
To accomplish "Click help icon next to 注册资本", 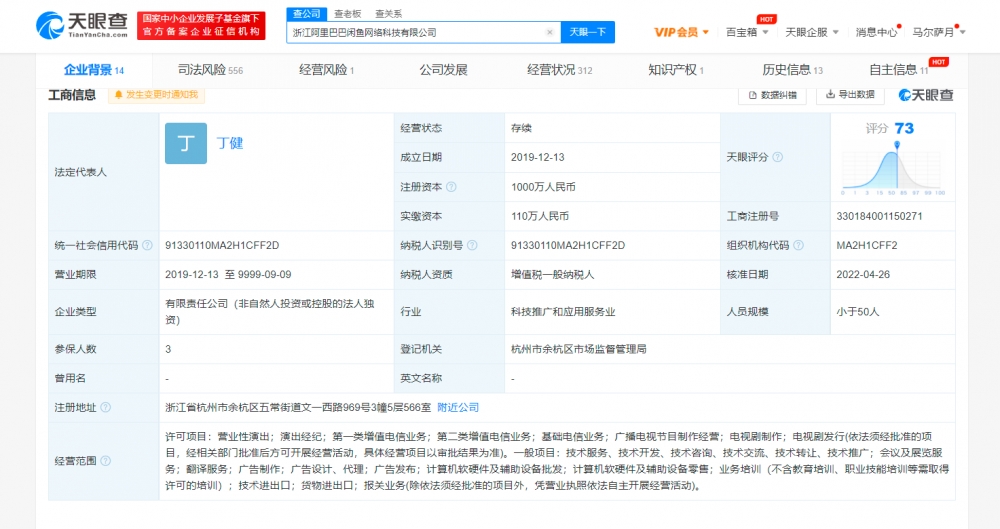I will pyautogui.click(x=451, y=187).
